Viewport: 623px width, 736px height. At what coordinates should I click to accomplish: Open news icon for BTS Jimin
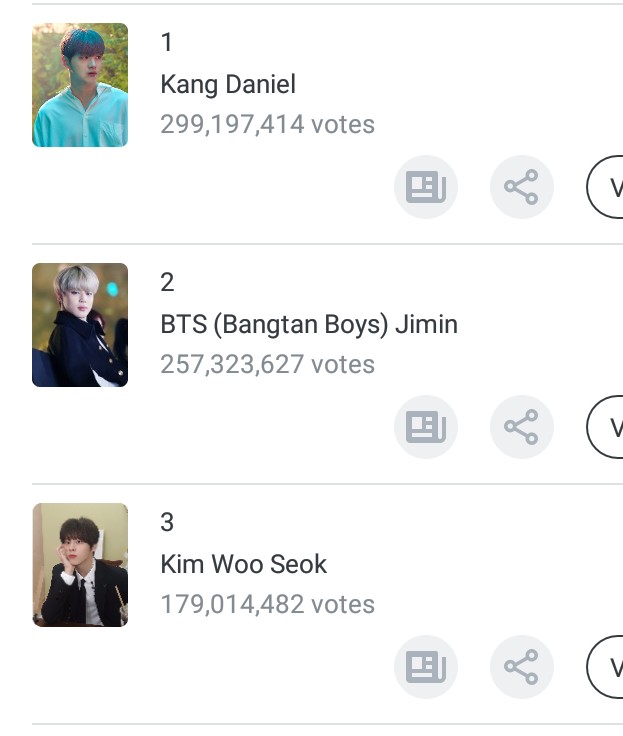pyautogui.click(x=426, y=427)
